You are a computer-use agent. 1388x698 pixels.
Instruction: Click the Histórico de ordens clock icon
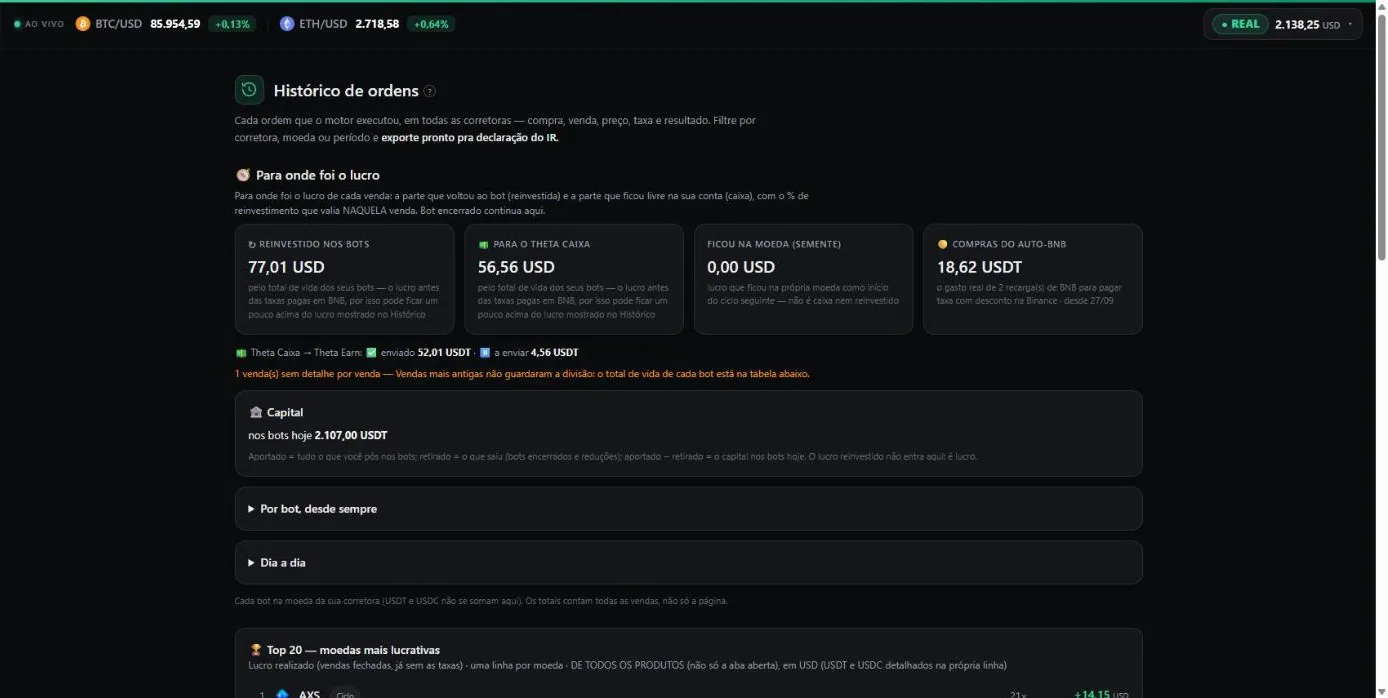point(249,90)
